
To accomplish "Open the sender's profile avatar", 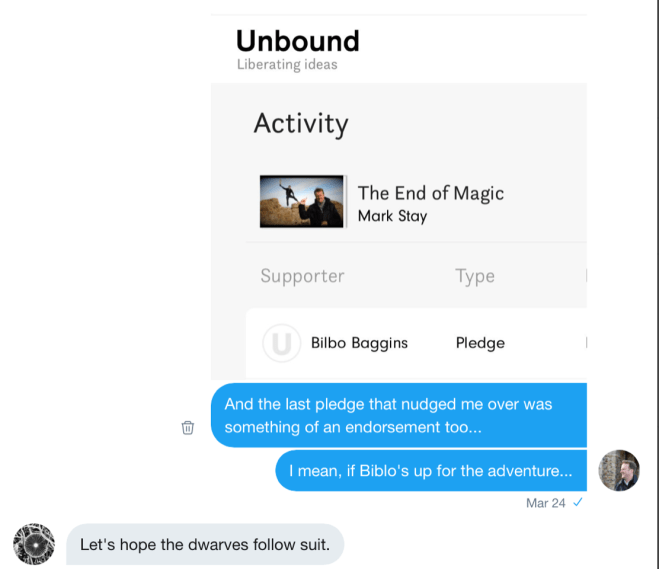I will (x=619, y=470).
